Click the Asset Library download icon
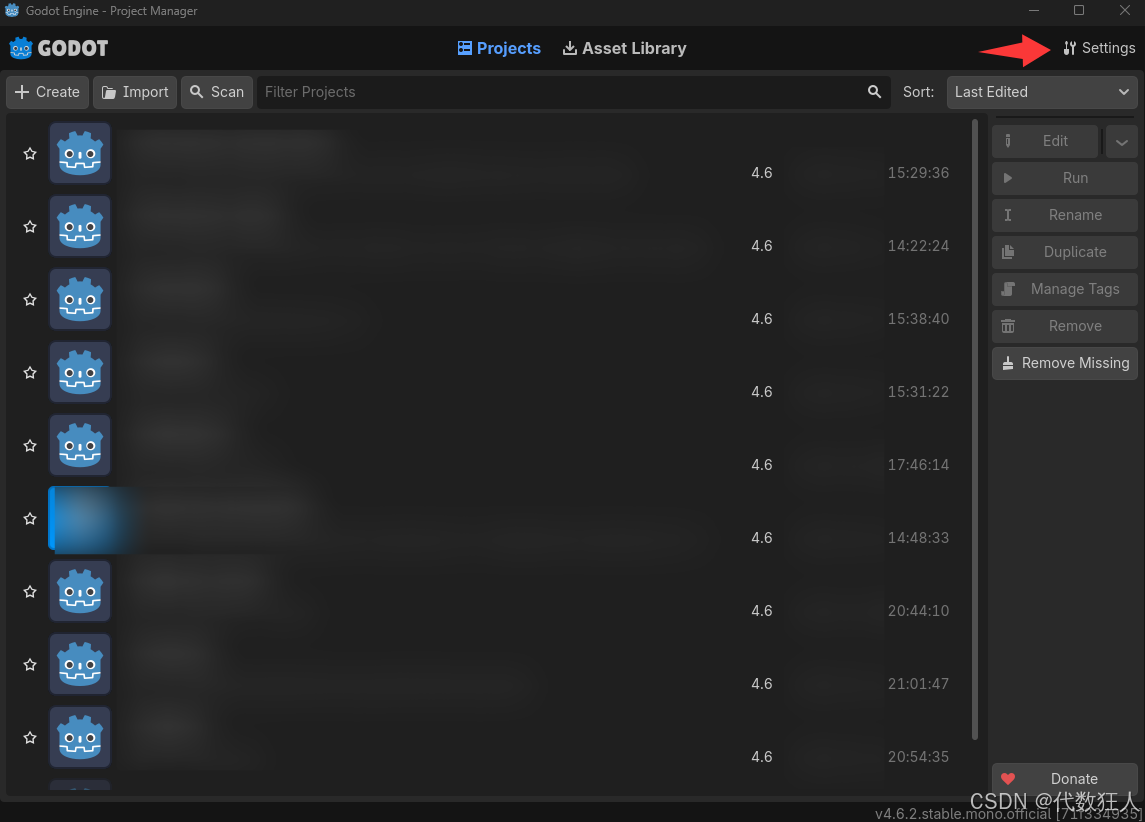 click(570, 48)
